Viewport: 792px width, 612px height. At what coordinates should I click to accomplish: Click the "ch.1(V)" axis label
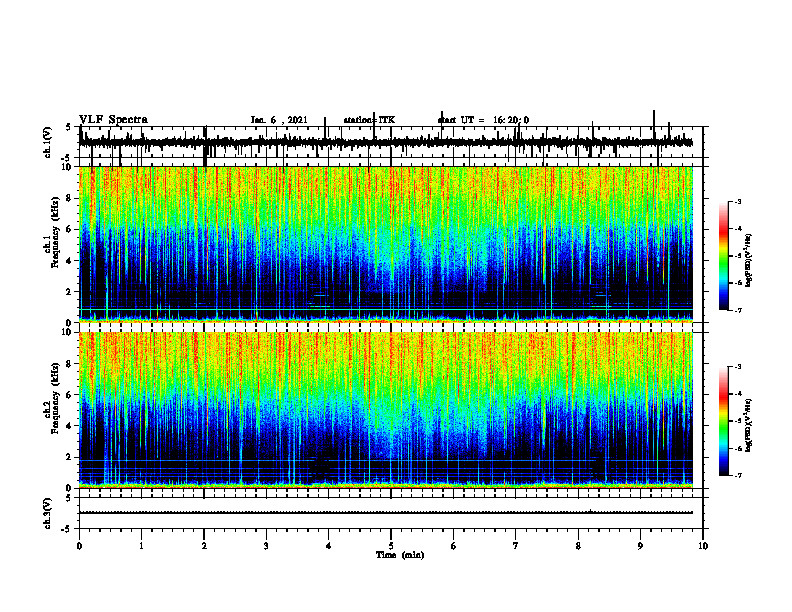point(48,142)
